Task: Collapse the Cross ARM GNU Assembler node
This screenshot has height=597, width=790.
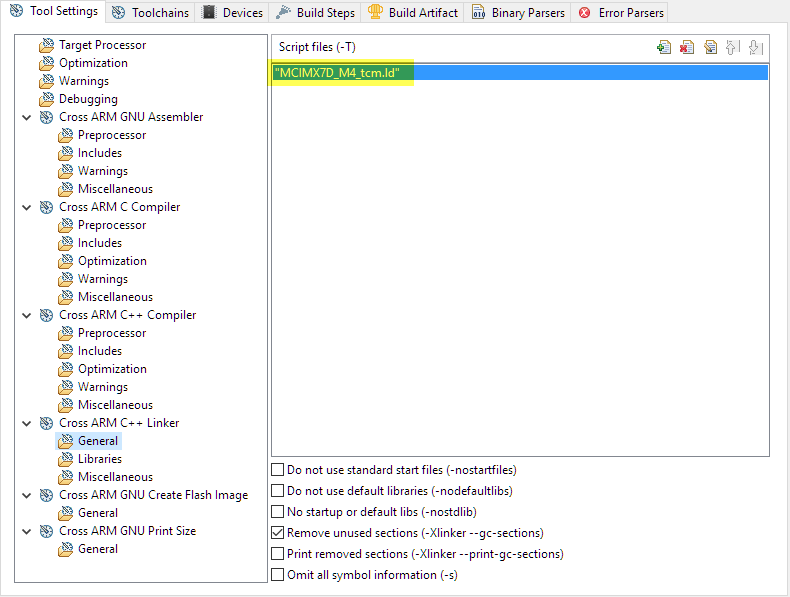Action: coord(27,117)
